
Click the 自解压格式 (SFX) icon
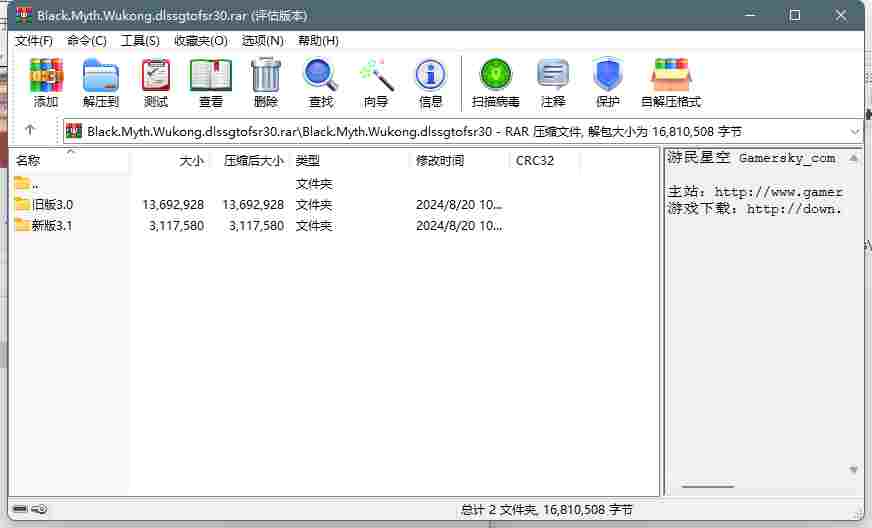[671, 75]
